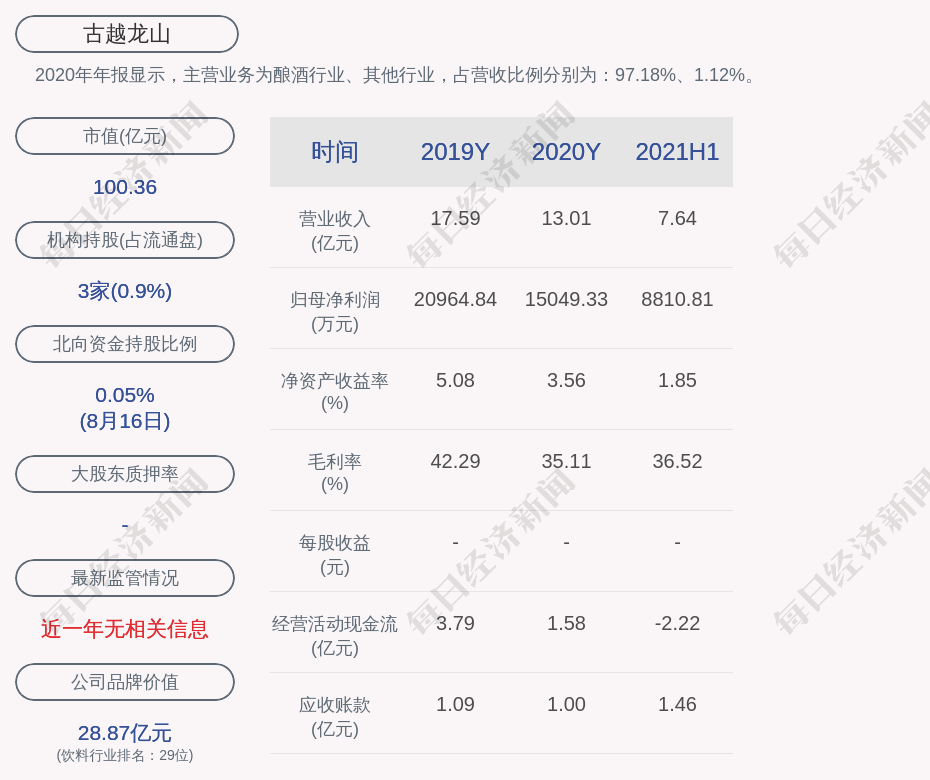930x780 pixels.
Task: Click the 大股东质押率 pill
Action: pyautogui.click(x=125, y=473)
